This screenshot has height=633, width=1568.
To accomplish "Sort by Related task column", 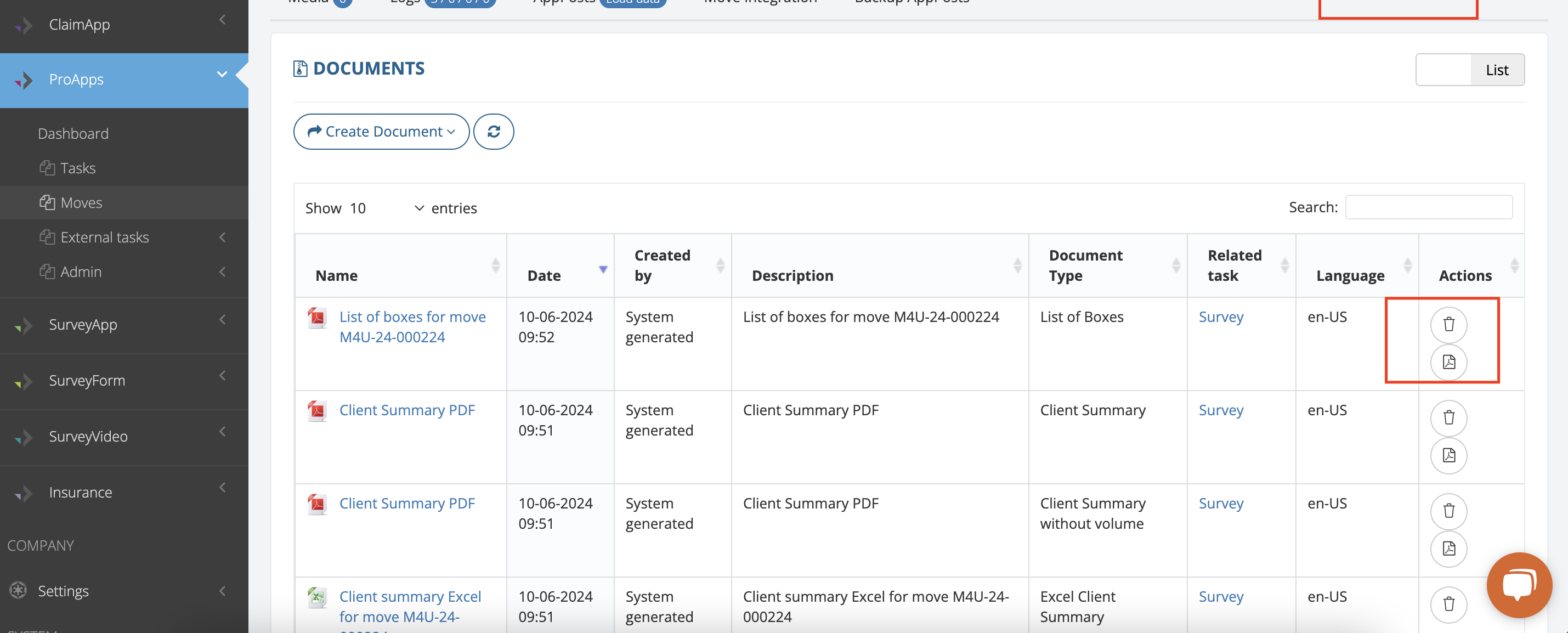I will [x=1242, y=266].
